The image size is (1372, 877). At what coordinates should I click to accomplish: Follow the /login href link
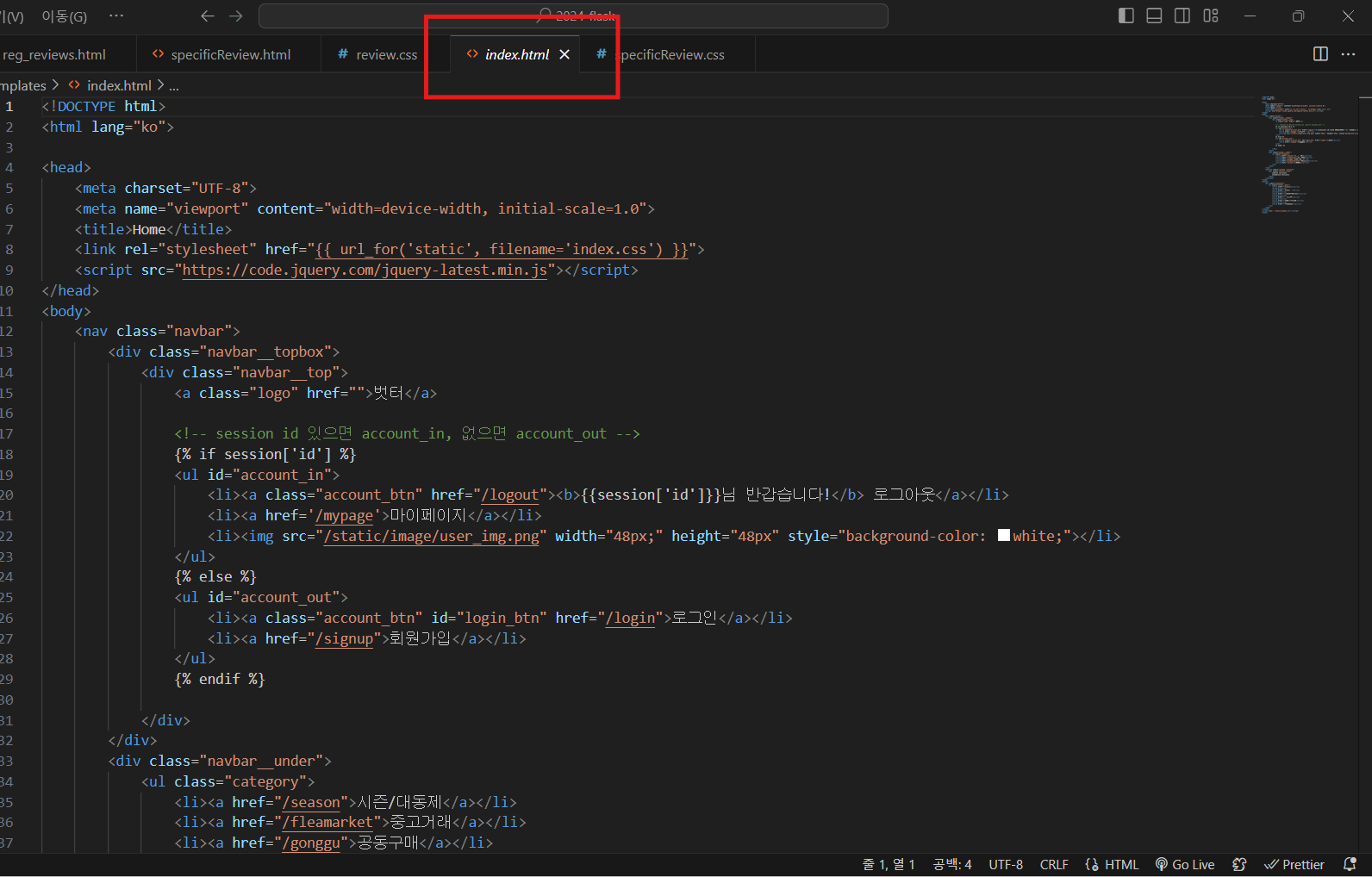point(630,618)
